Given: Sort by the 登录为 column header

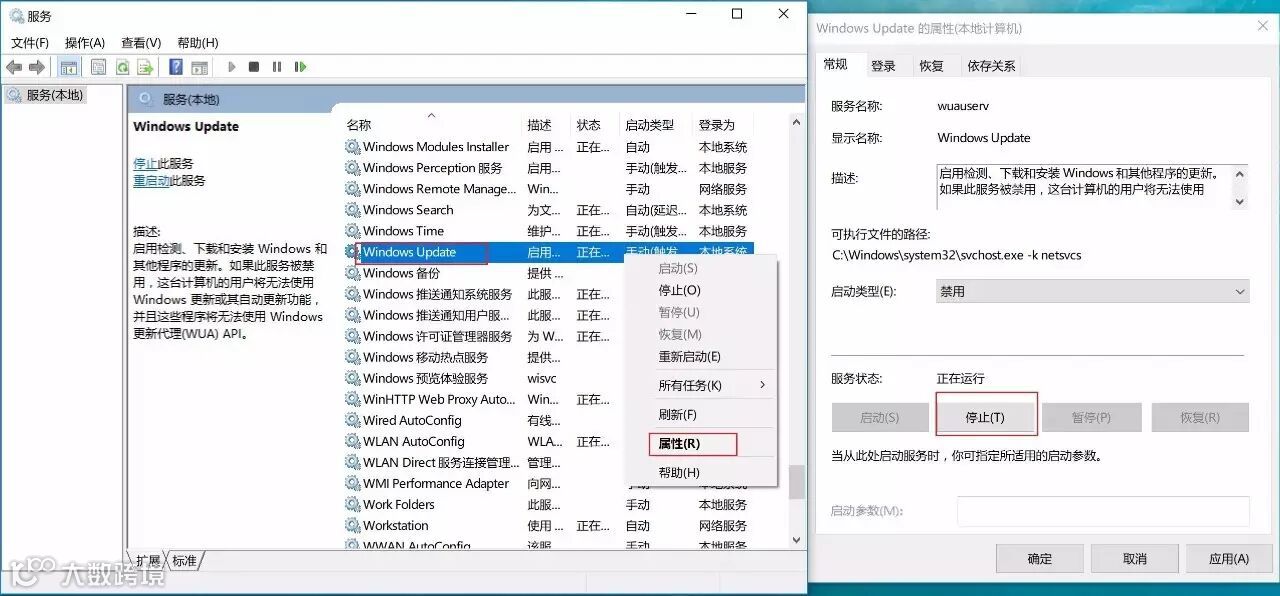Looking at the screenshot, I should 722,125.
